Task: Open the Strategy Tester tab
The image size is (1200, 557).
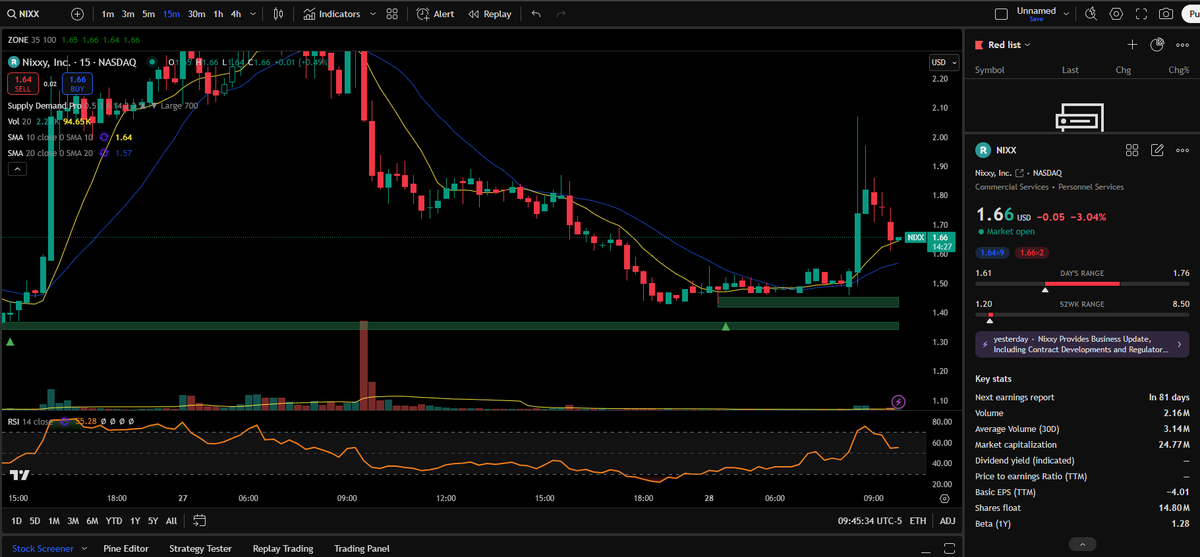Action: [x=200, y=548]
